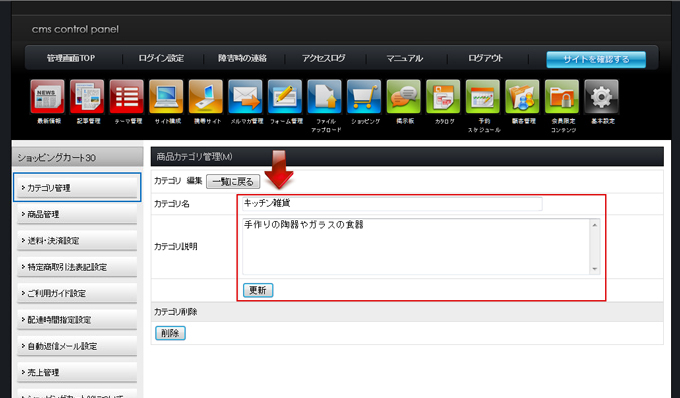This screenshot has height=398, width=680.
Task: Open 商品管理 in the sidebar
Action: click(x=77, y=214)
